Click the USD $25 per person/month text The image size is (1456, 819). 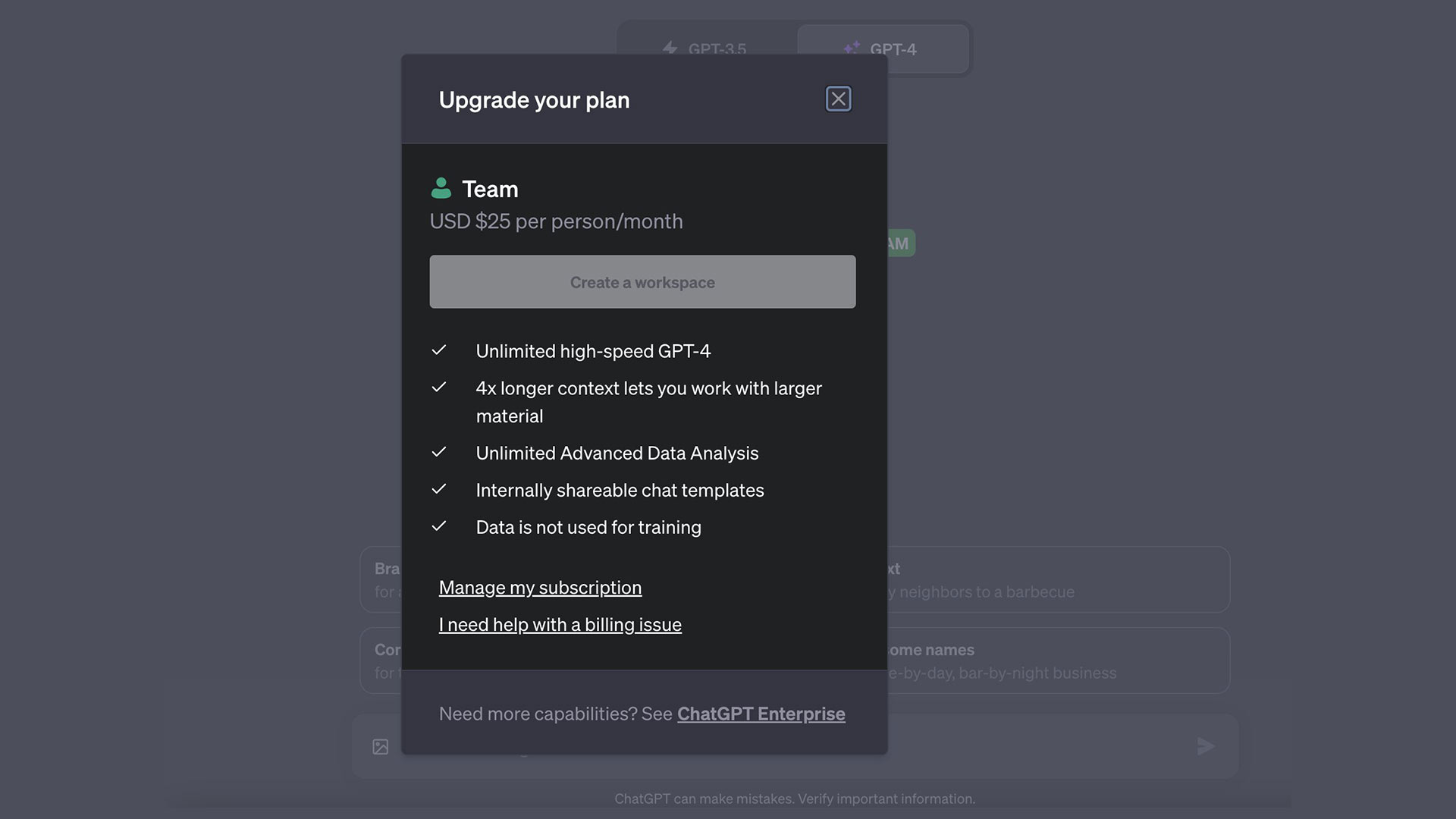click(x=556, y=221)
